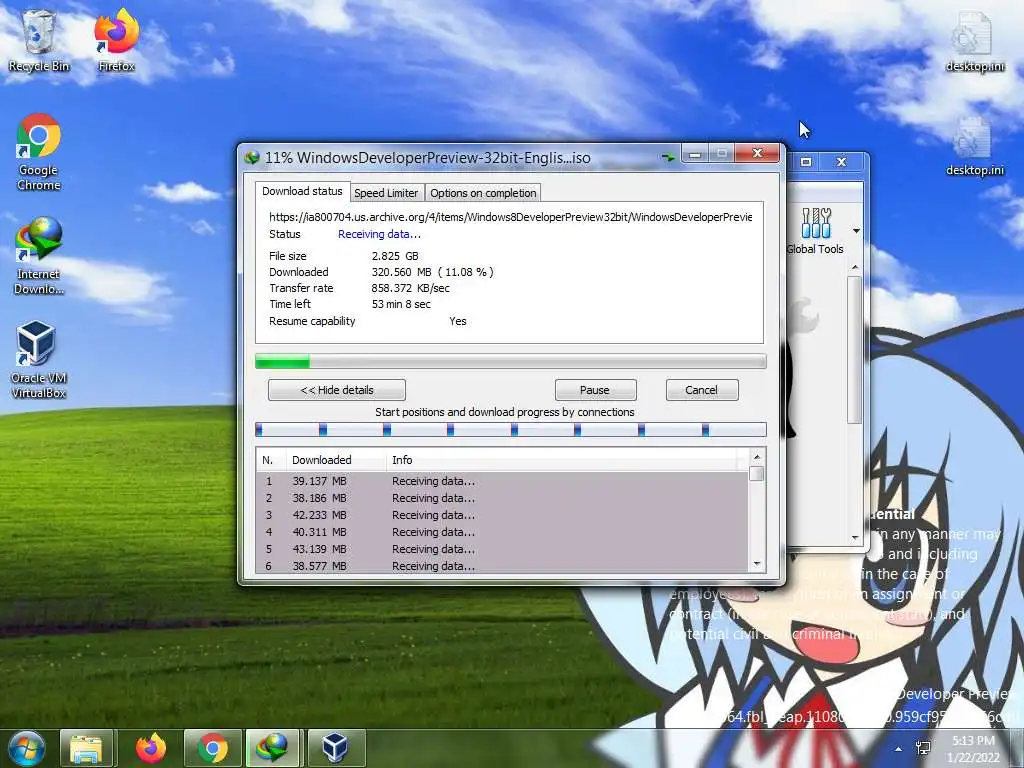
Task: Pause the download
Action: [x=595, y=390]
